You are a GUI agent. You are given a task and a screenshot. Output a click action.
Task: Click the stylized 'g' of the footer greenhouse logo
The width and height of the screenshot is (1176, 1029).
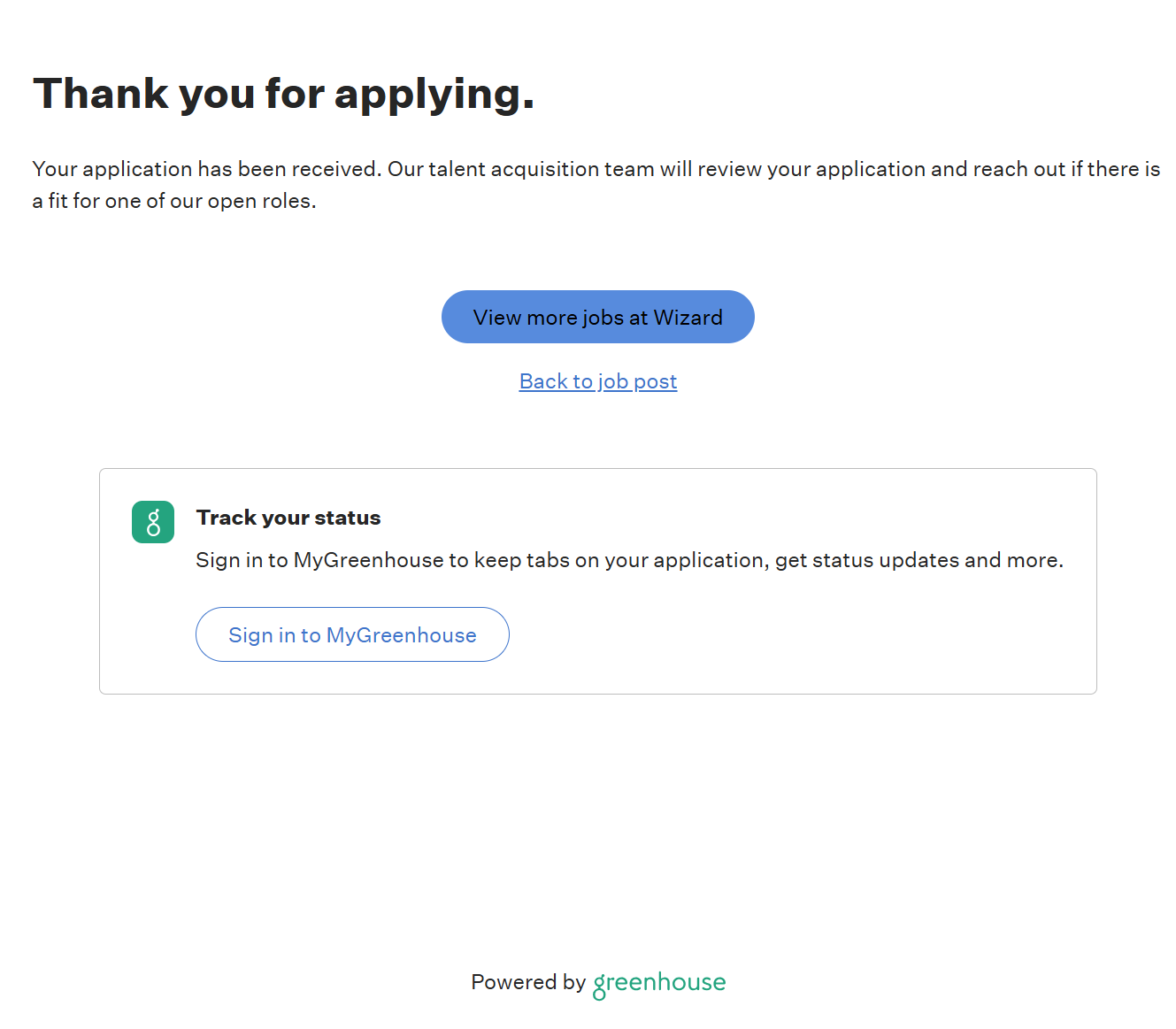599,986
